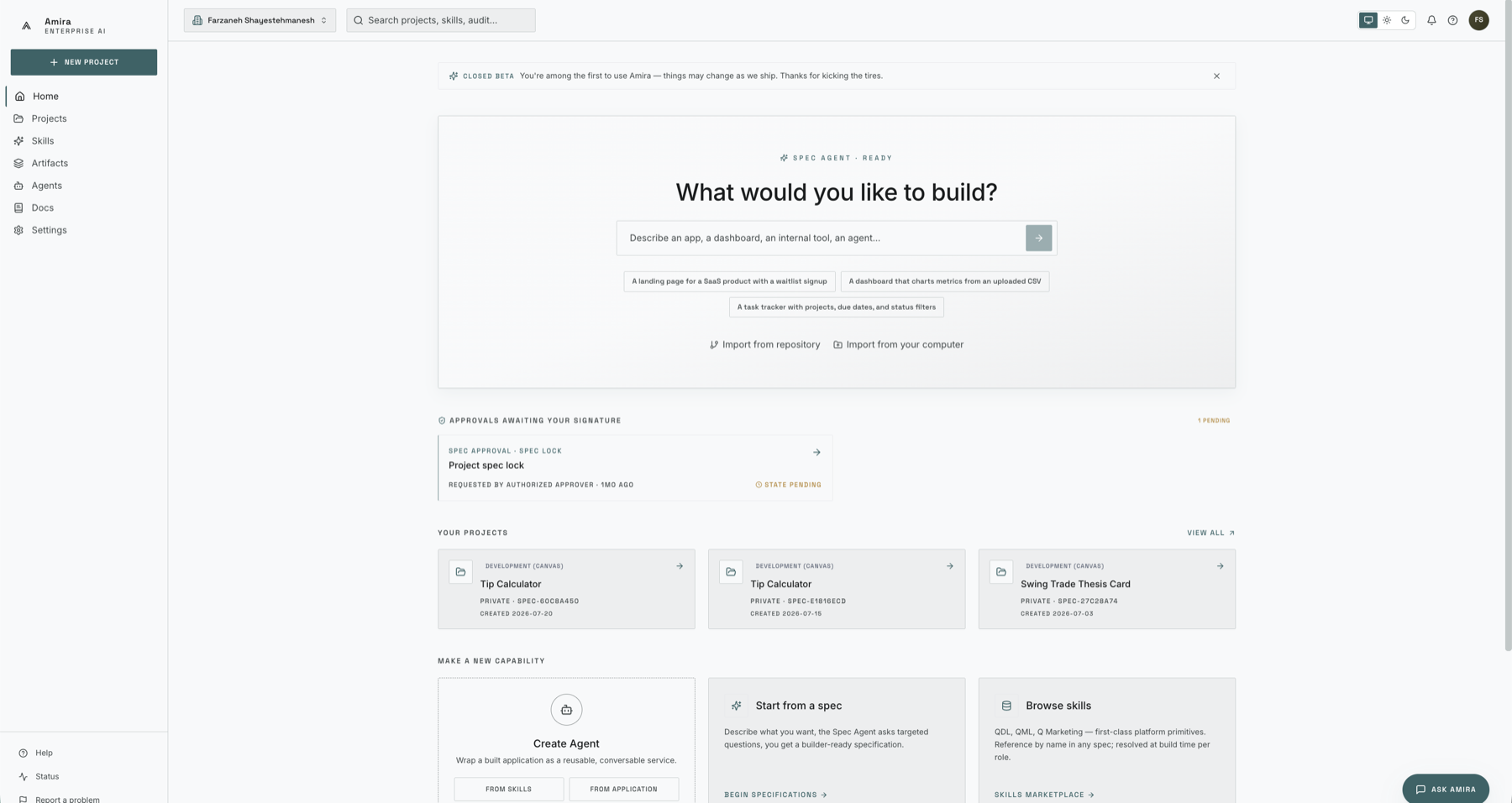
Task: Open the FS user avatar menu
Action: click(x=1478, y=20)
